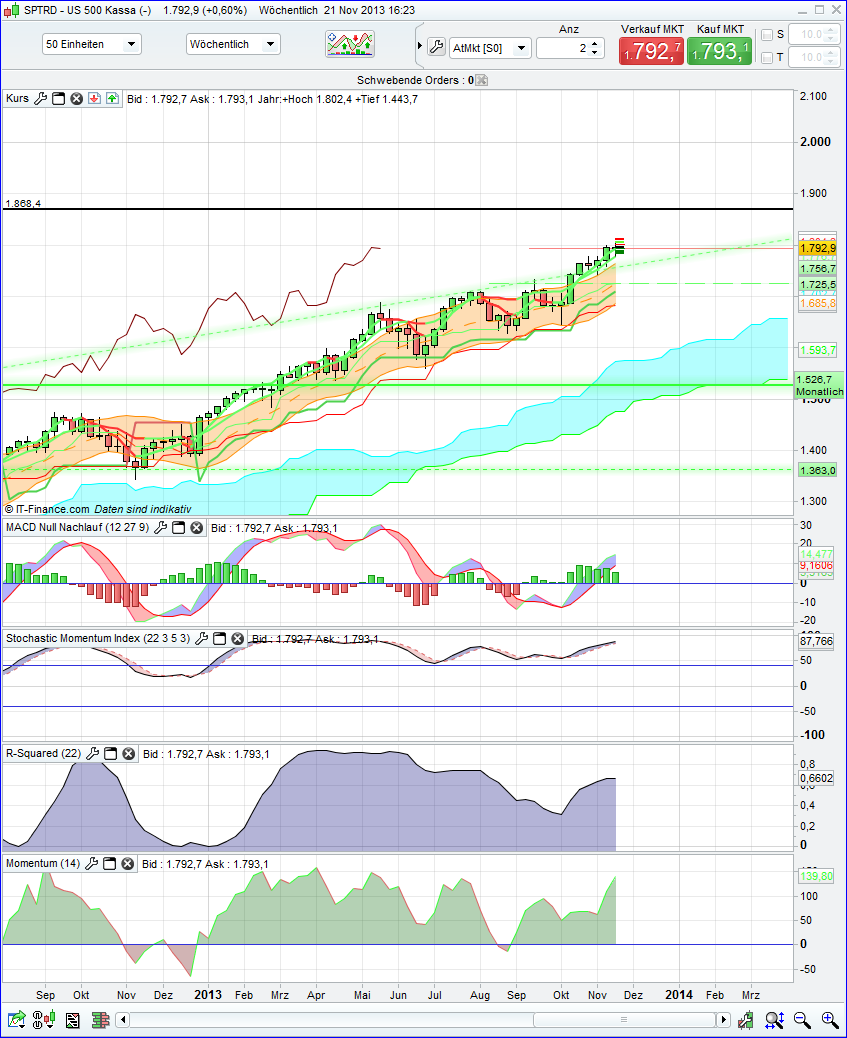This screenshot has height=1038, width=847.
Task: Click the green buy-arrow icon in Kurs panel
Action: (x=111, y=98)
